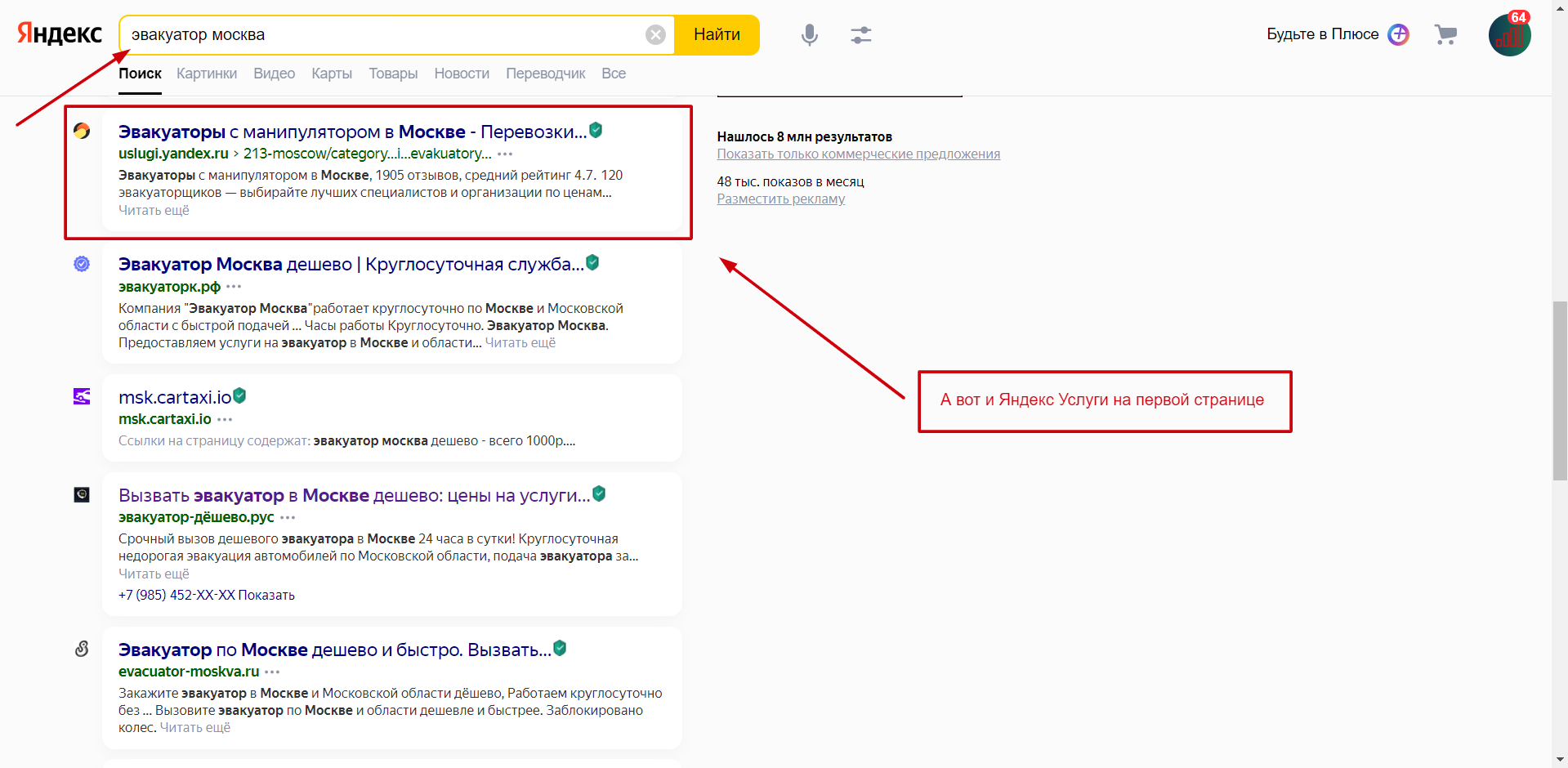This screenshot has height=768, width=1568.
Task: Click the Разместить рекламу link
Action: pos(781,199)
